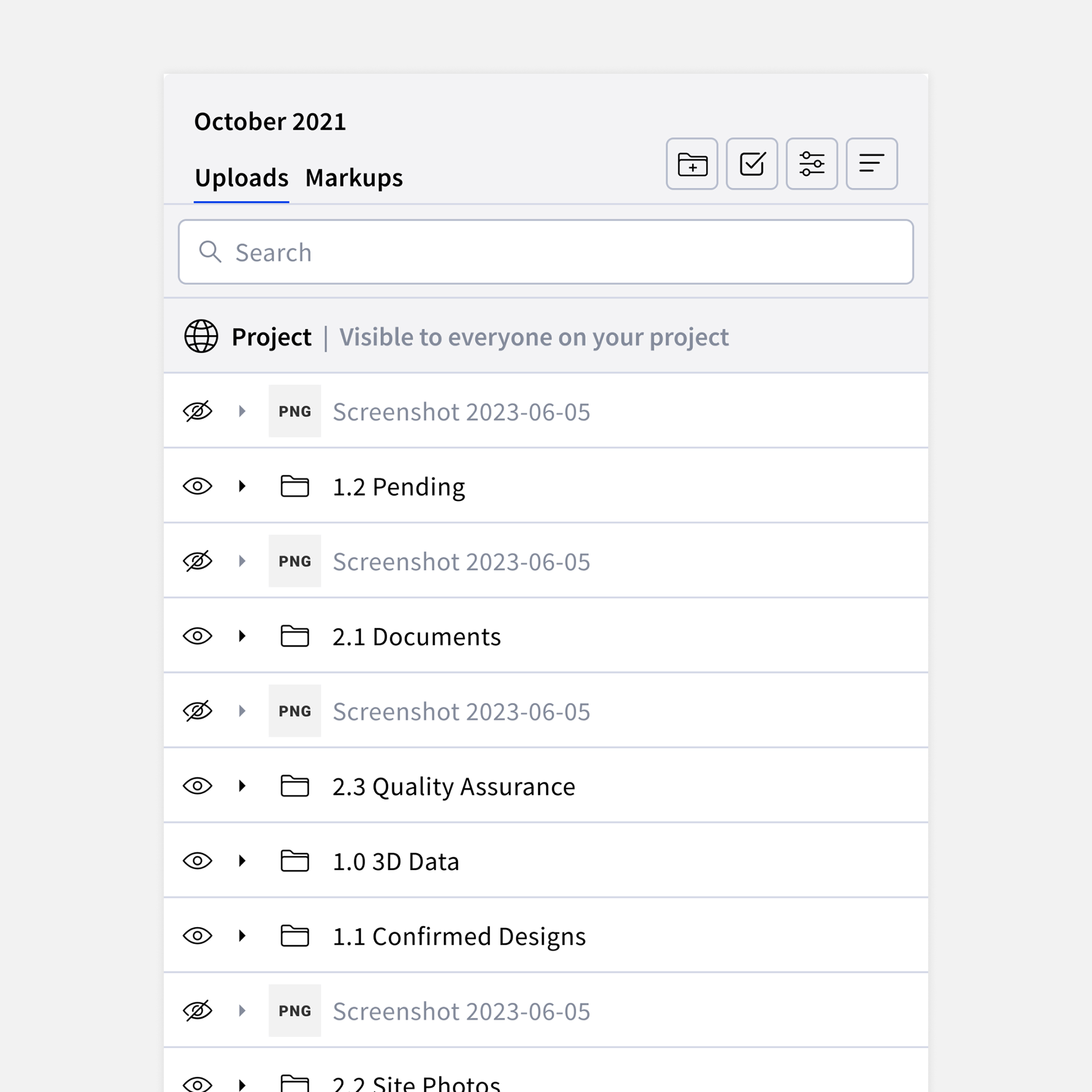
Task: Click the magnifier icon in the search box
Action: [210, 251]
